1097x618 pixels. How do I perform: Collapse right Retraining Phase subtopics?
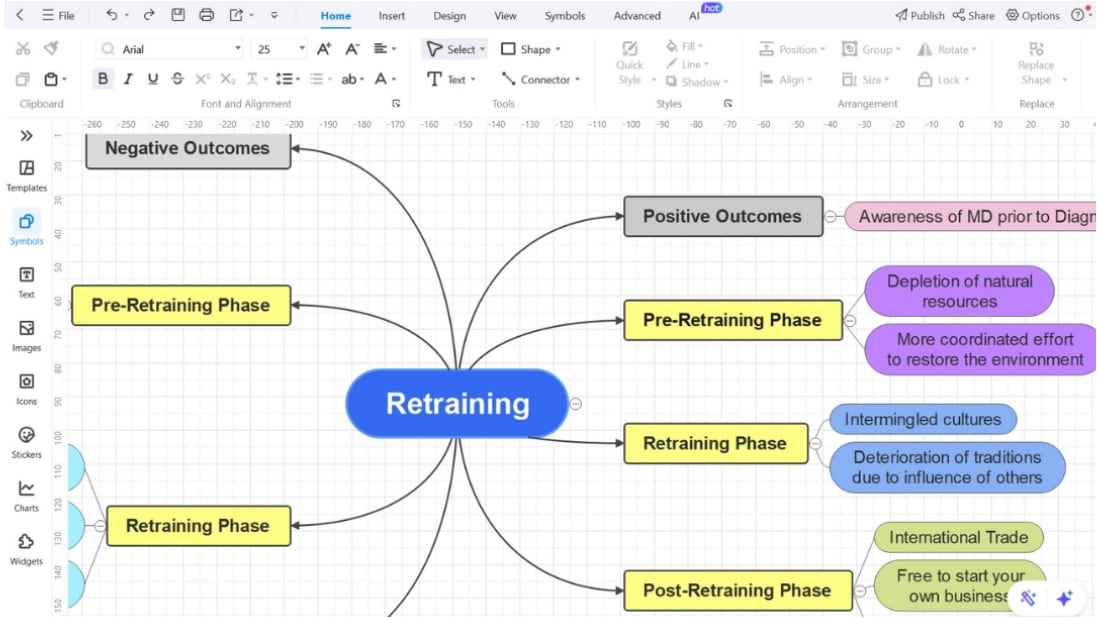click(816, 443)
